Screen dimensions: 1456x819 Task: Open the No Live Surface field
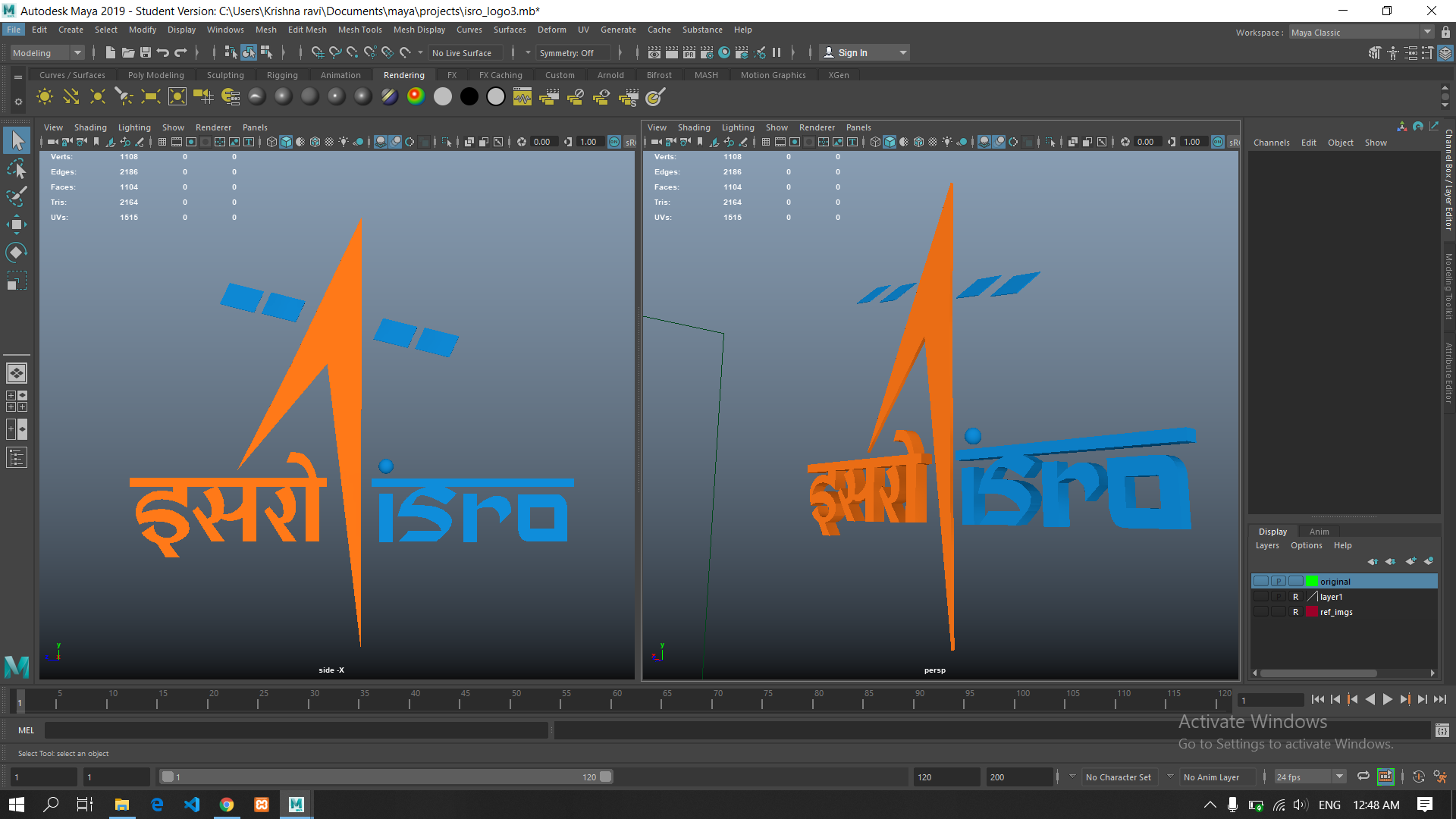[467, 52]
